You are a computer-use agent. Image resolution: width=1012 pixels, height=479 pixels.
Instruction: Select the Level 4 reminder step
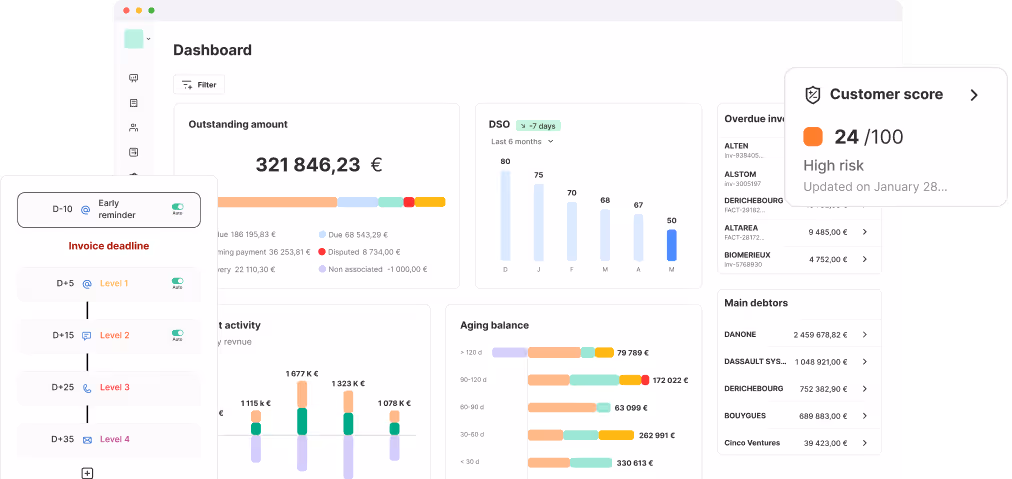(x=108, y=440)
